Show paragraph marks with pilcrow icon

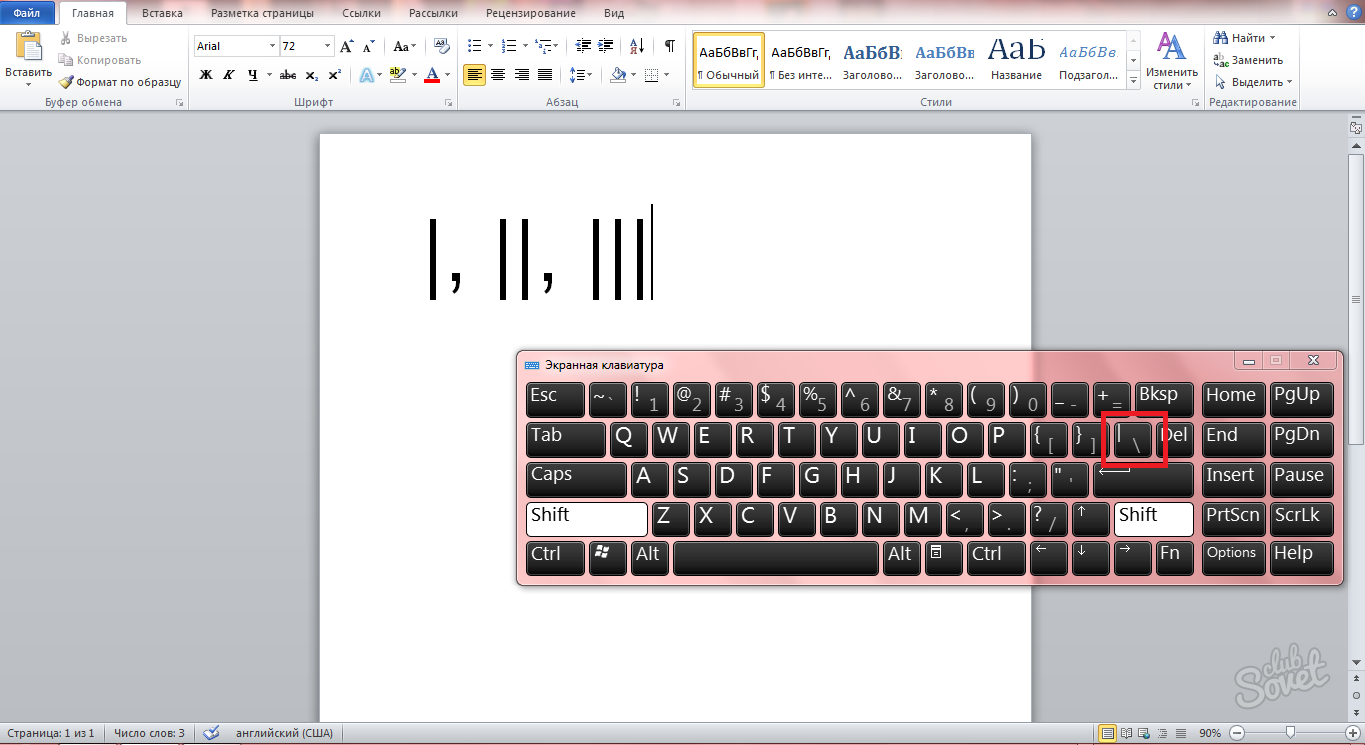tap(669, 46)
